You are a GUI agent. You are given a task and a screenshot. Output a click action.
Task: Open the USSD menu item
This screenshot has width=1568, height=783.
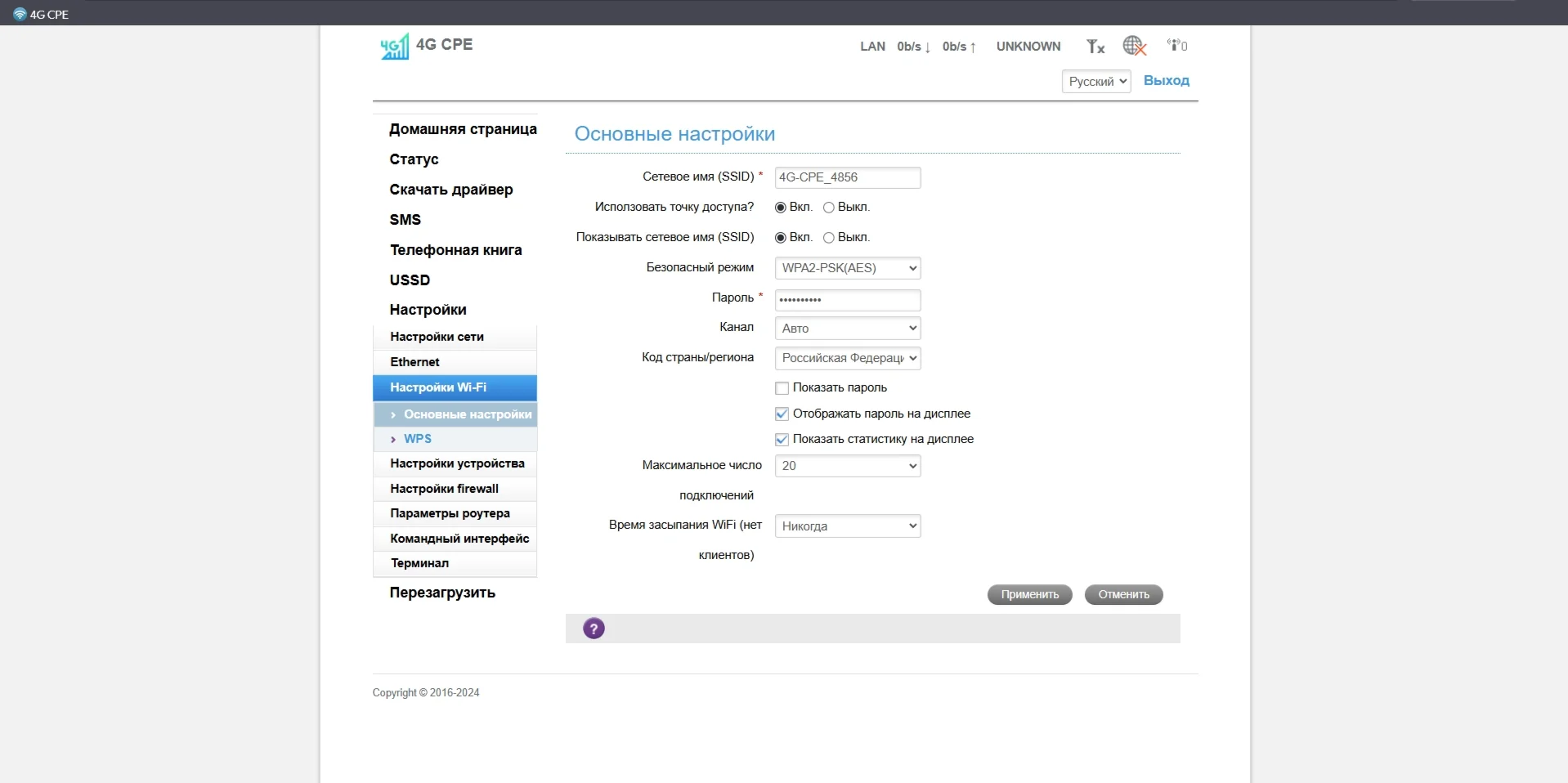pyautogui.click(x=410, y=280)
